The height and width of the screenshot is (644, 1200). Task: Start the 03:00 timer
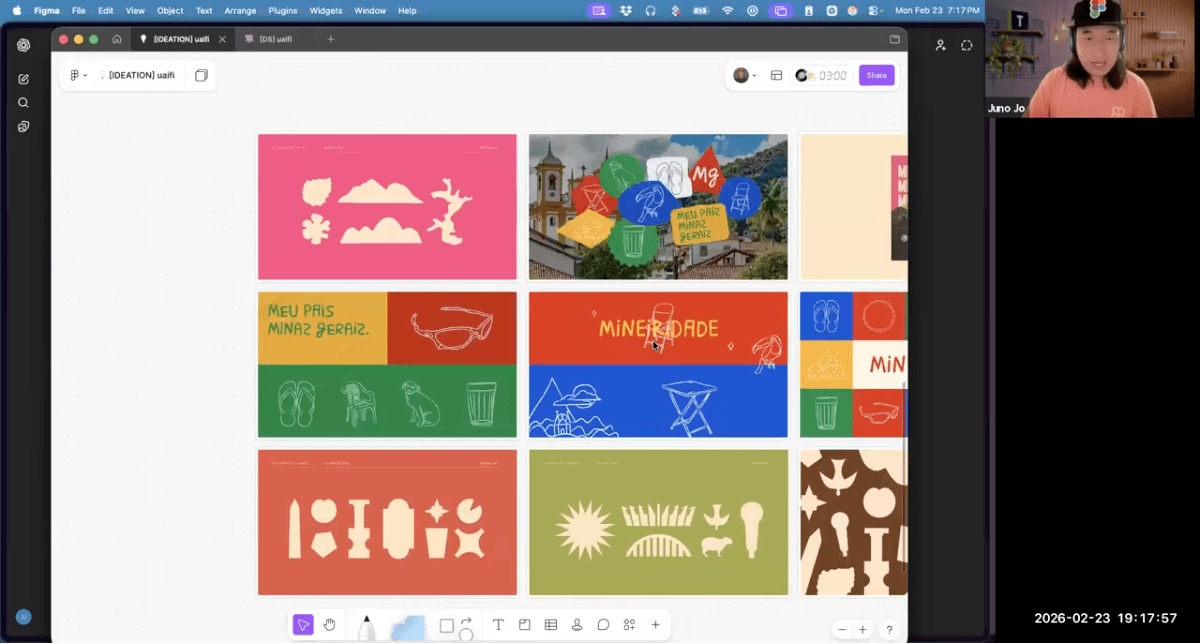tap(822, 75)
